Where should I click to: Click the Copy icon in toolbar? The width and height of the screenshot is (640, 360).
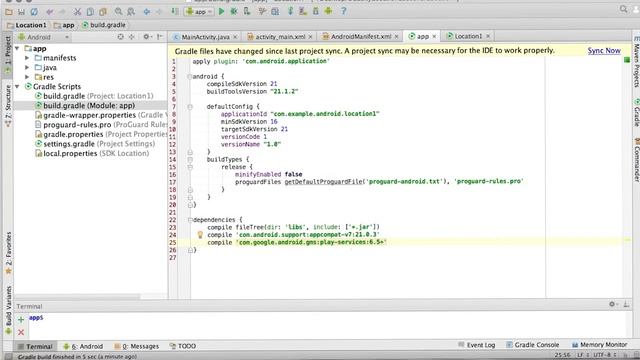[90, 12]
